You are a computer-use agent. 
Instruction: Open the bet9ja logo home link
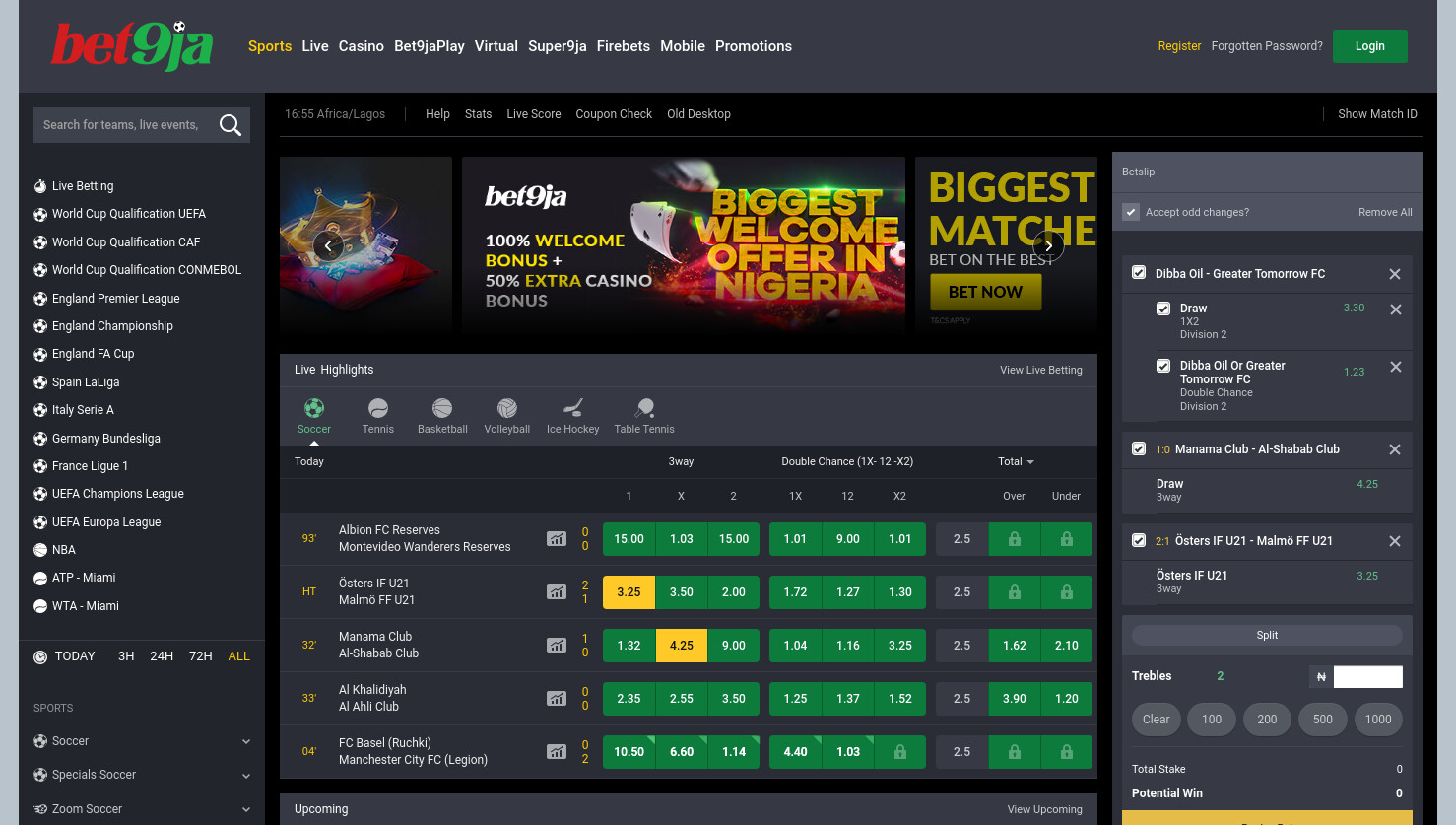[132, 46]
